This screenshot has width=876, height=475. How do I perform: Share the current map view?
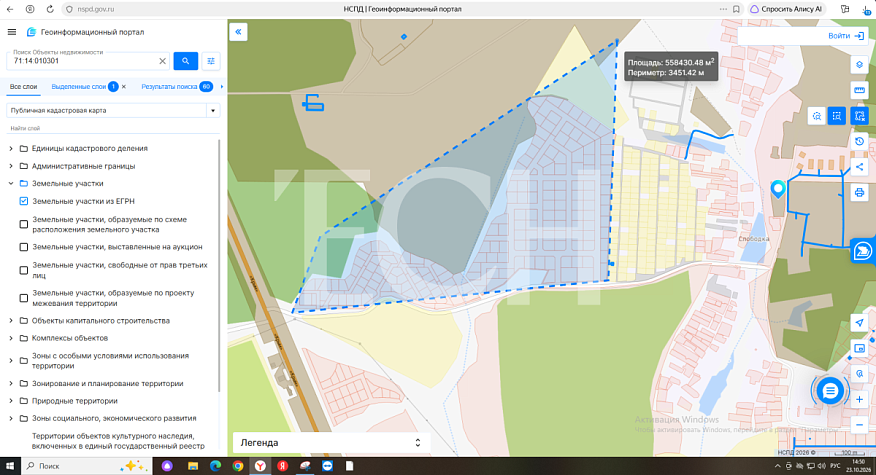859,167
